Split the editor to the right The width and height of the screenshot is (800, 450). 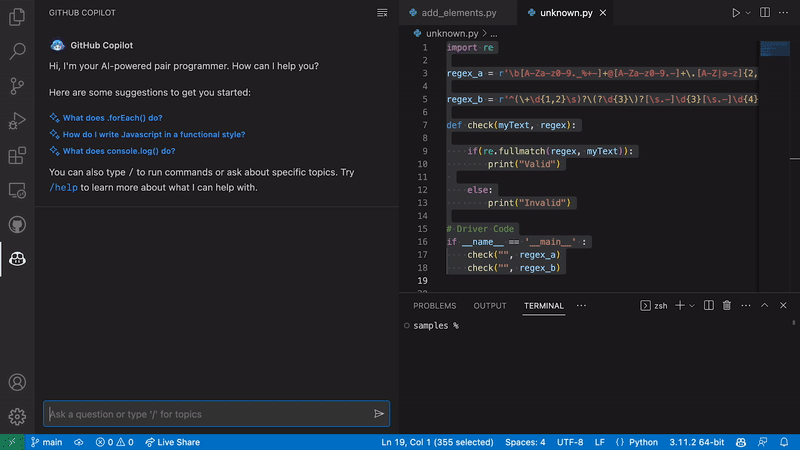coord(764,13)
